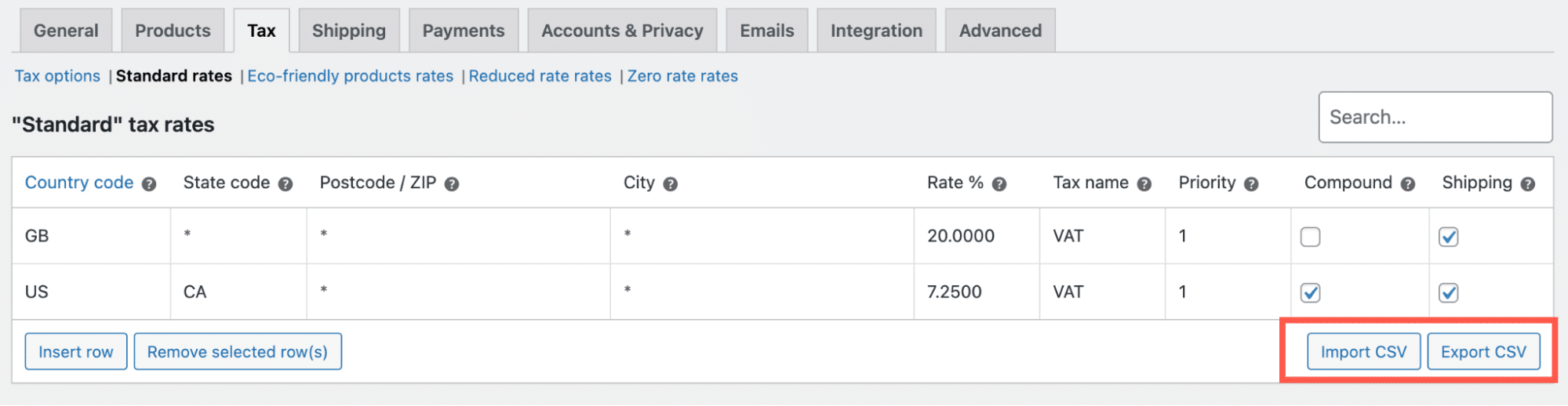
Task: Open the Tax options link
Action: point(57,76)
